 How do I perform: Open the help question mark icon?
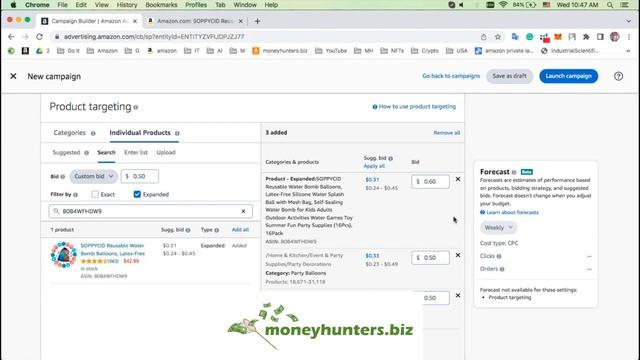coord(618,76)
